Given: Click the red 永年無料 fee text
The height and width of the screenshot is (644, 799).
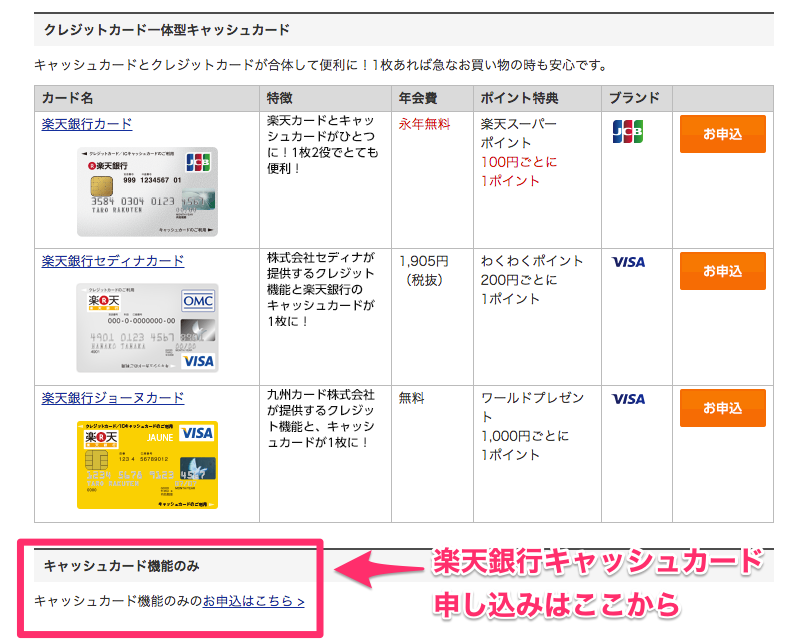Looking at the screenshot, I should tap(425, 124).
